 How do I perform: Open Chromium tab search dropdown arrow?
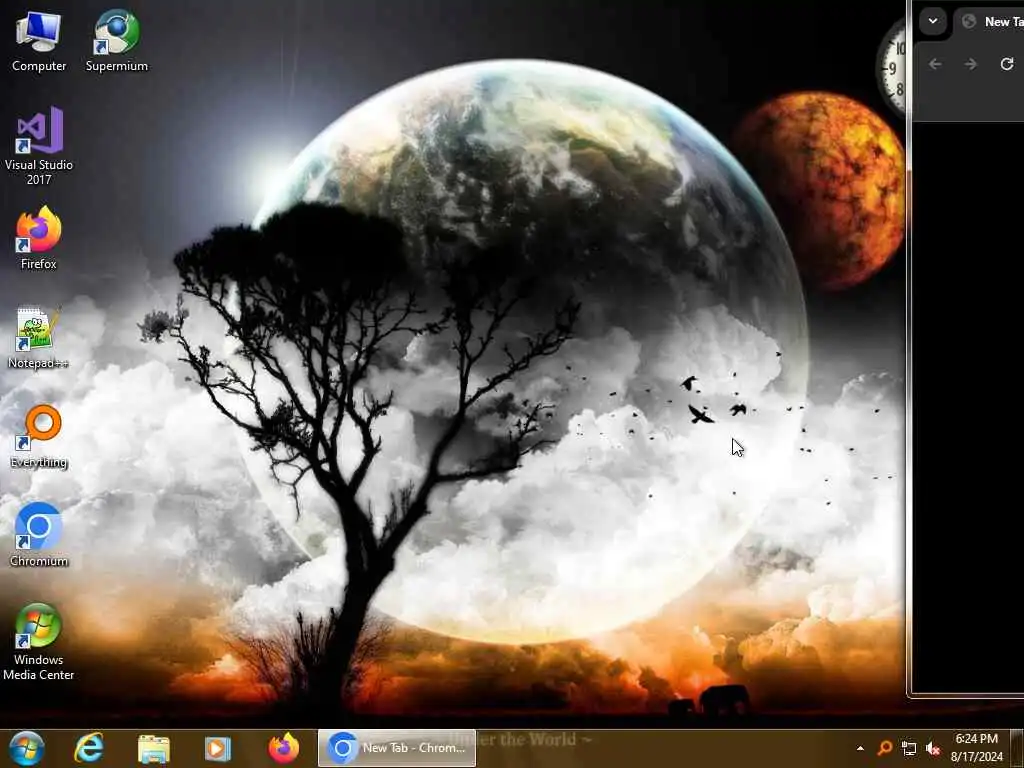tap(933, 21)
